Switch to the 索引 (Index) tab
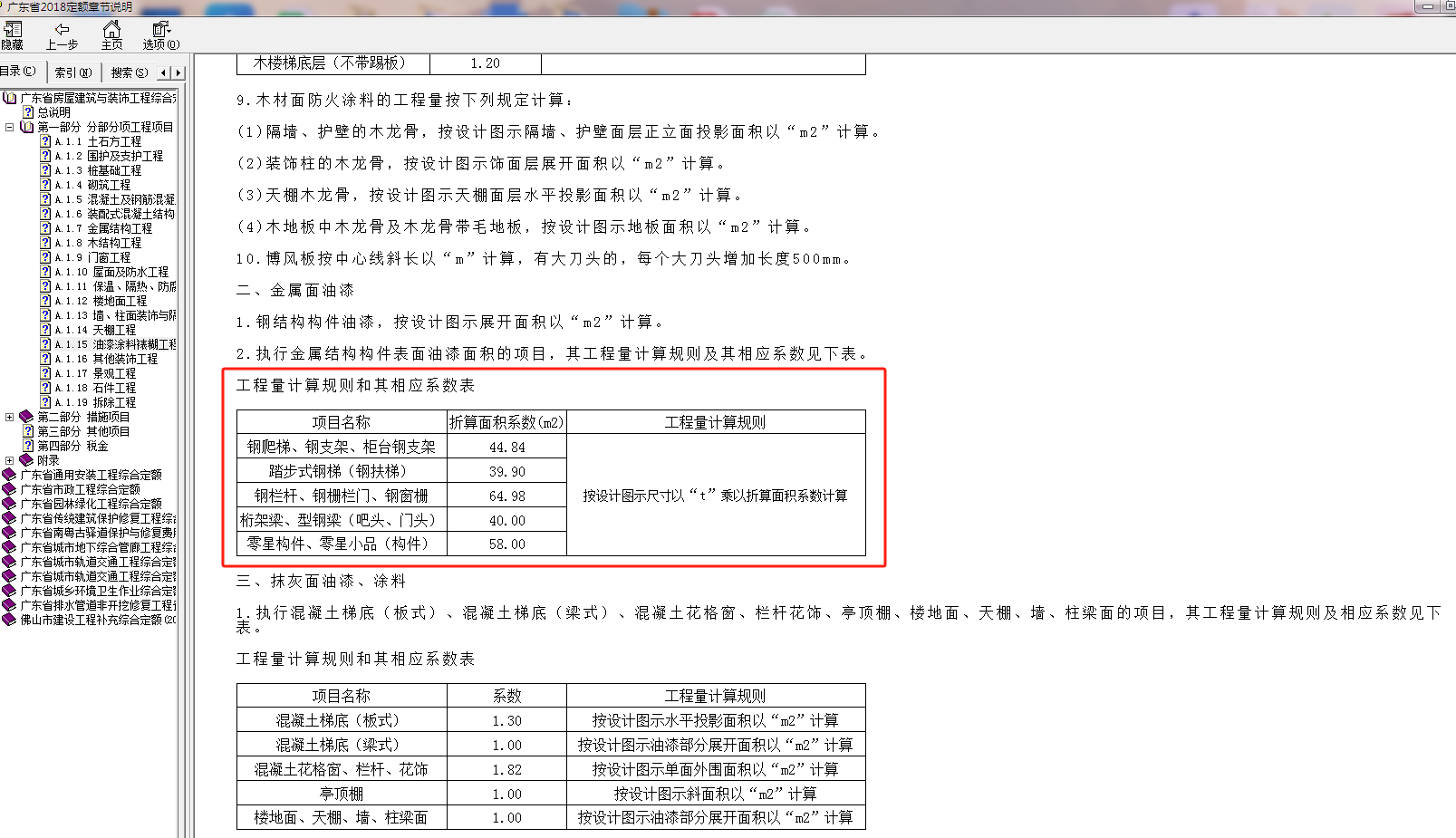The width and height of the screenshot is (1456, 838). [x=72, y=72]
